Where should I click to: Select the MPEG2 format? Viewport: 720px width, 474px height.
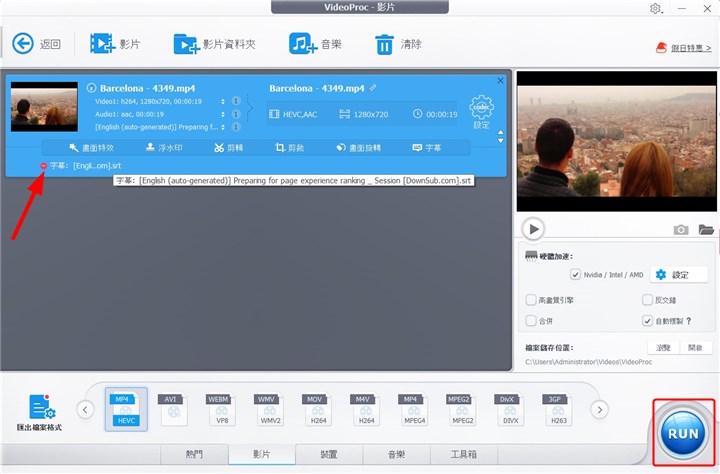coord(462,409)
